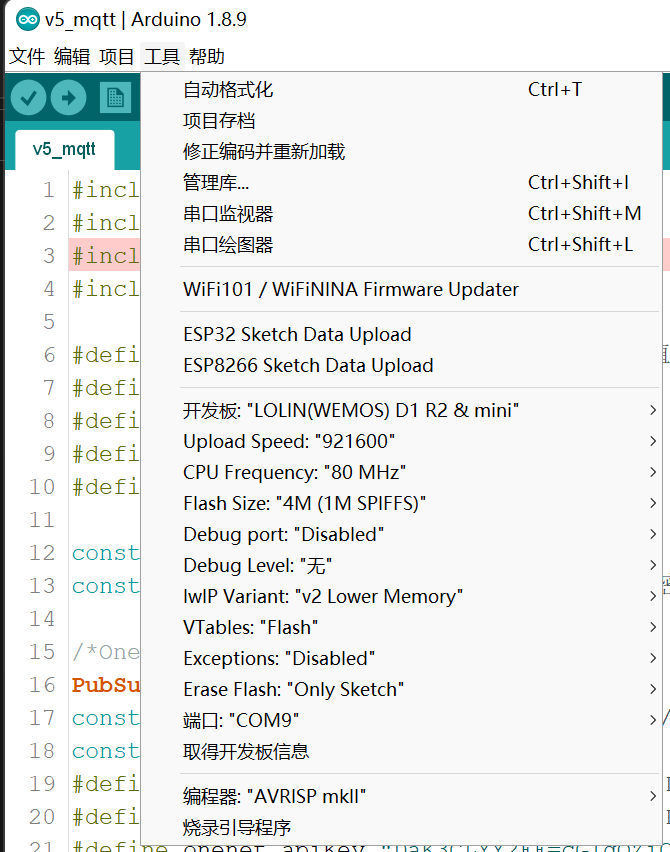Screen dimensions: 670x852
Task: Click the PubSu text on line 16
Action: [x=105, y=685]
